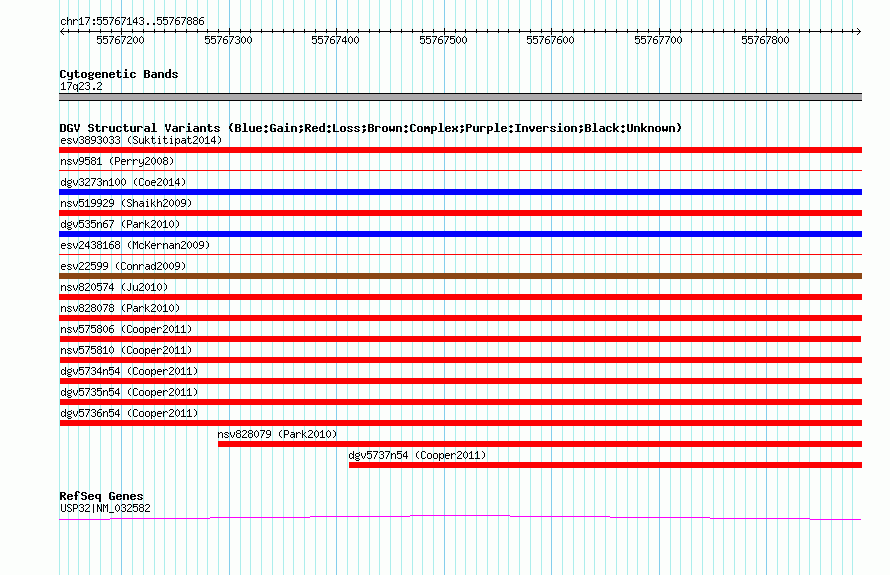Click ruler position 55767800

pyautogui.click(x=766, y=40)
